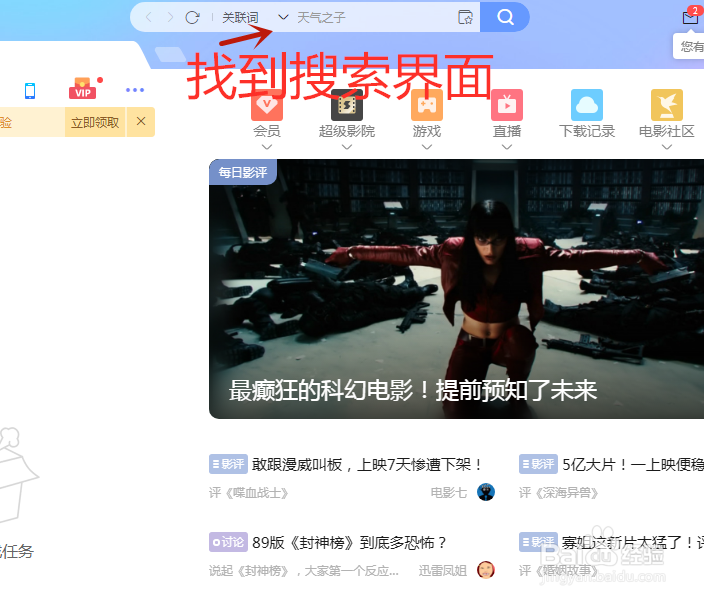Viewport: 704px width, 601px height.
Task: Open article 敢跟漫威叫板，上映7天惨遭下架！
Action: coord(367,465)
